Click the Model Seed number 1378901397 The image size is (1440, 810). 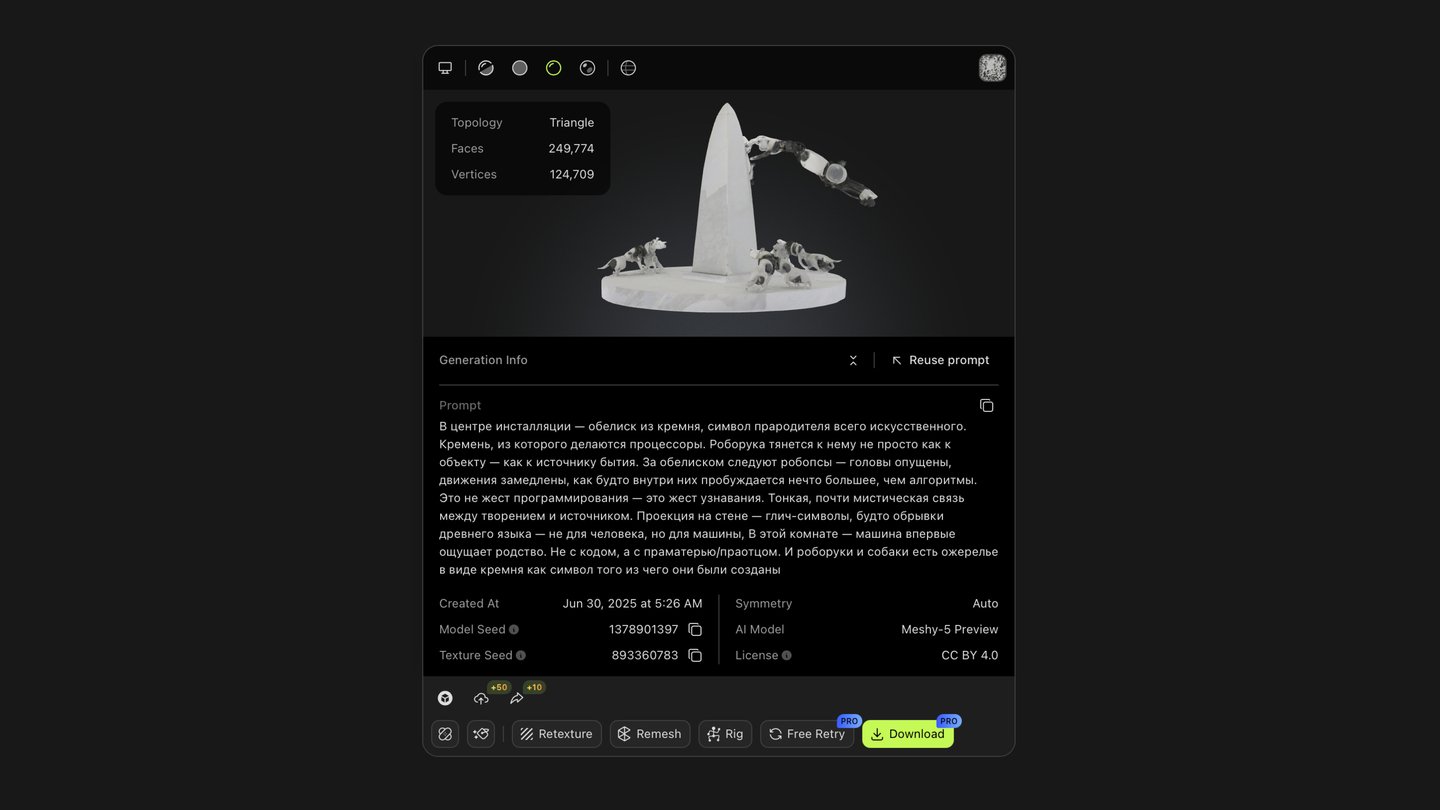(643, 630)
